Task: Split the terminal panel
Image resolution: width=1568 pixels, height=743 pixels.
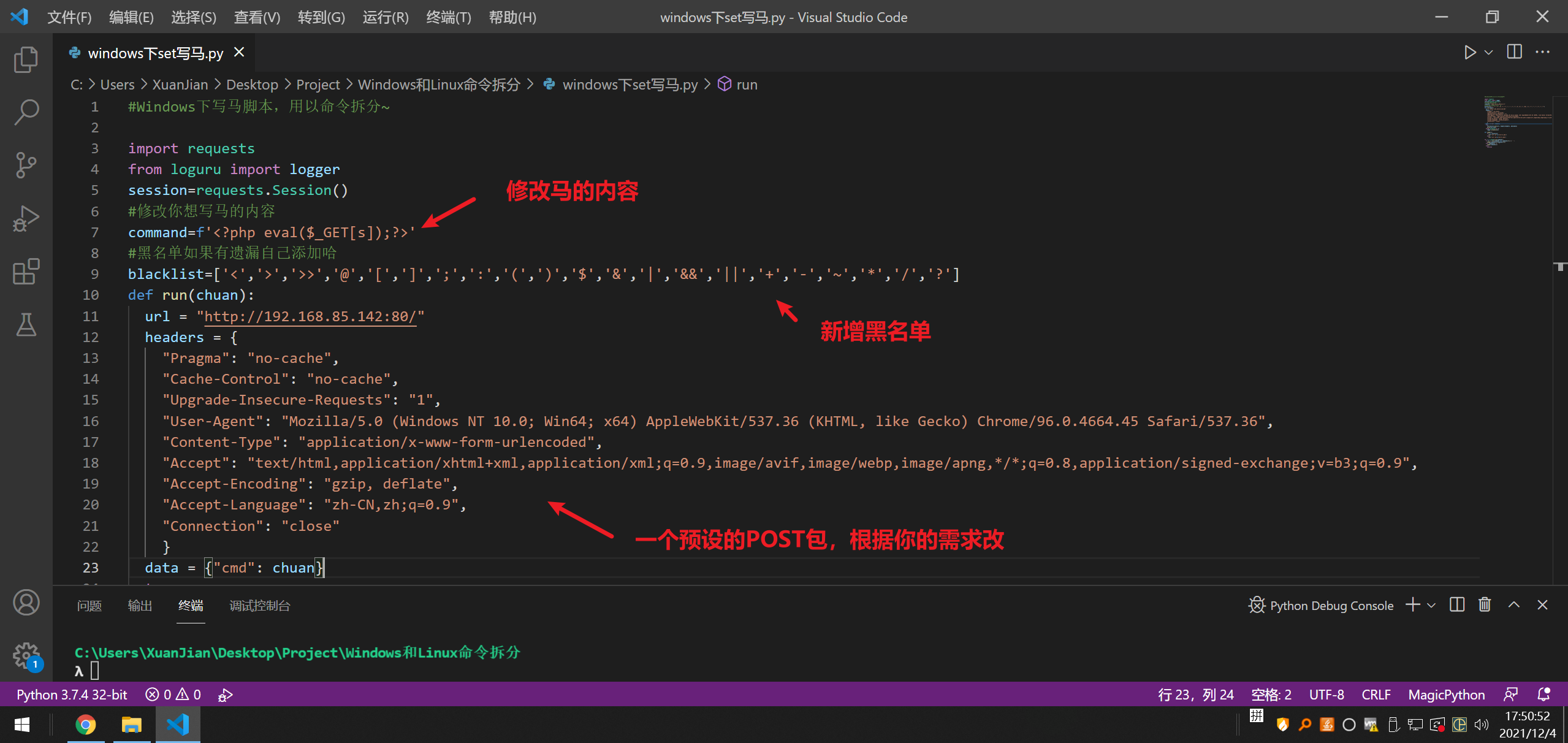Action: [1456, 605]
